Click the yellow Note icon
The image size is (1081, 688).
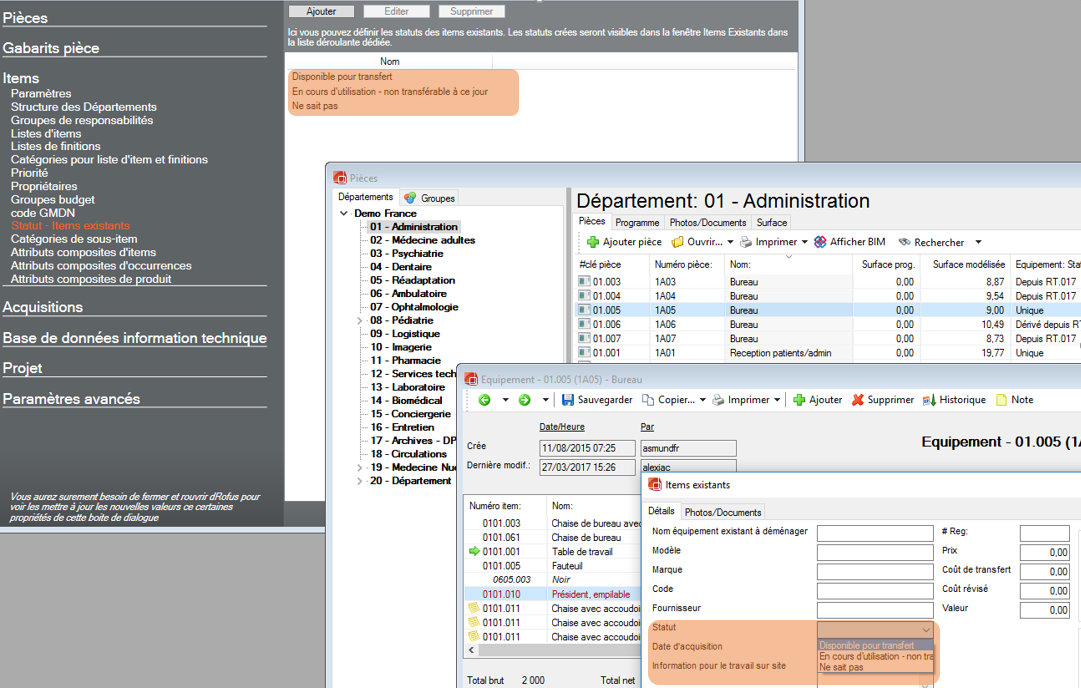point(1001,400)
